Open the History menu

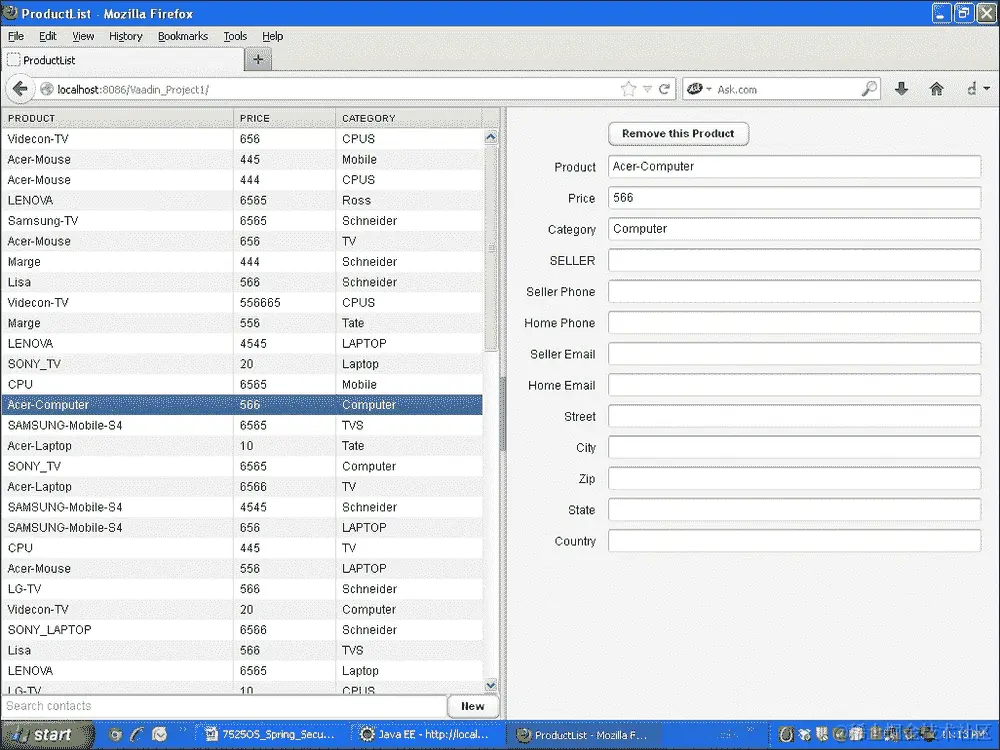click(126, 36)
